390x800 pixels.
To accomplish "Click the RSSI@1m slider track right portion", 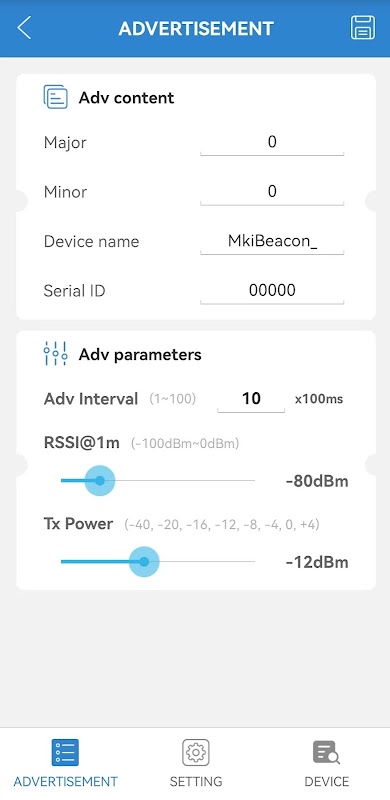I will tap(185, 481).
